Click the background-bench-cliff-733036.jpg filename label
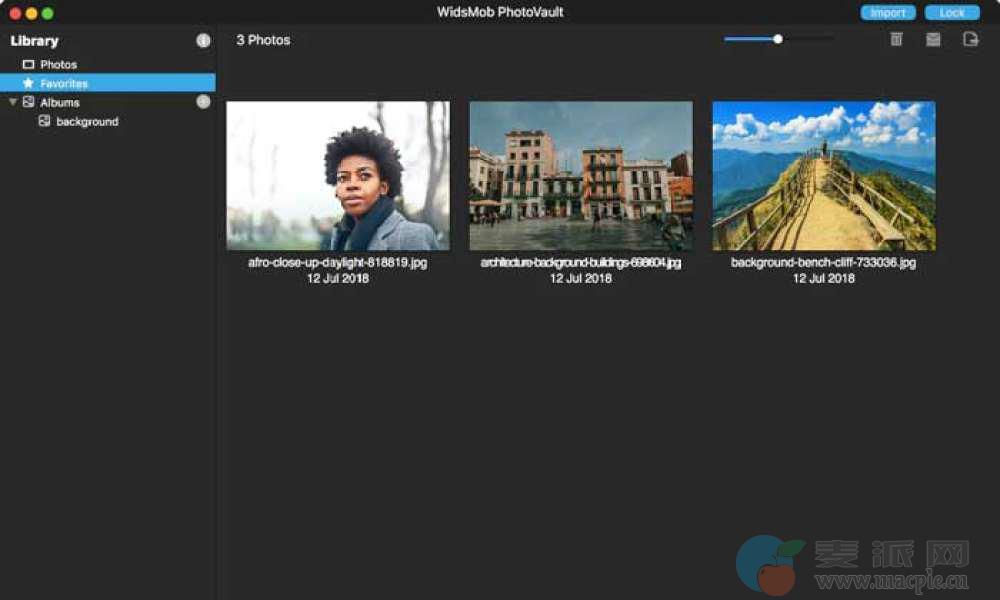The width and height of the screenshot is (1000, 600). pos(823,263)
